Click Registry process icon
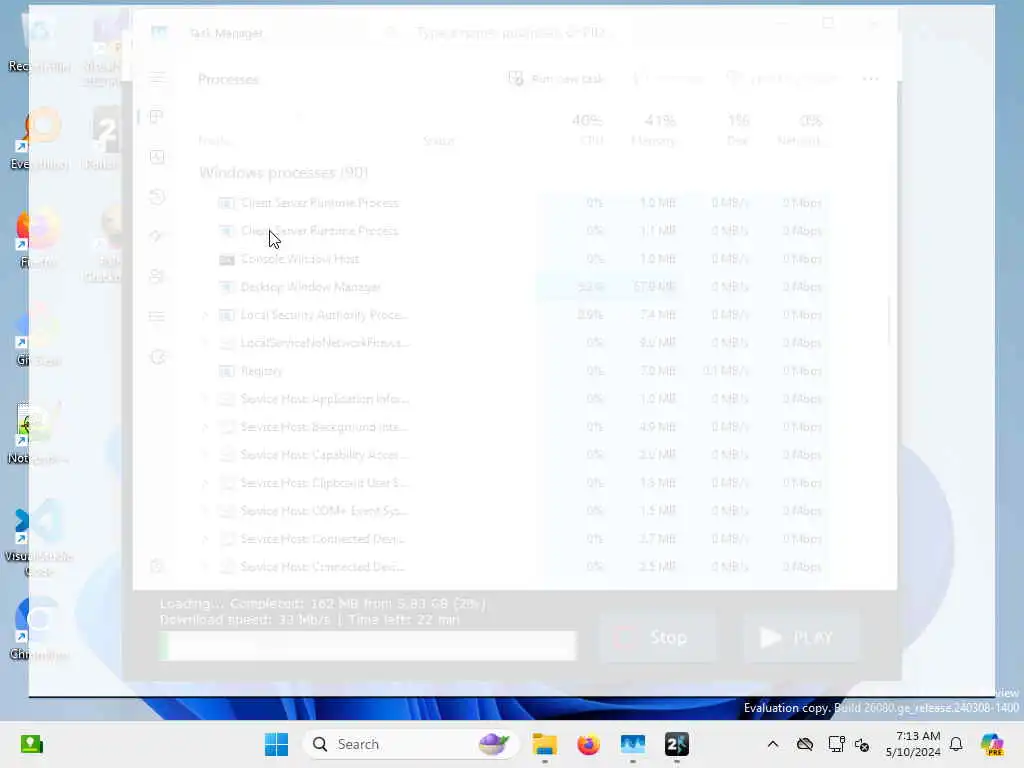The height and width of the screenshot is (768, 1024). 227,371
